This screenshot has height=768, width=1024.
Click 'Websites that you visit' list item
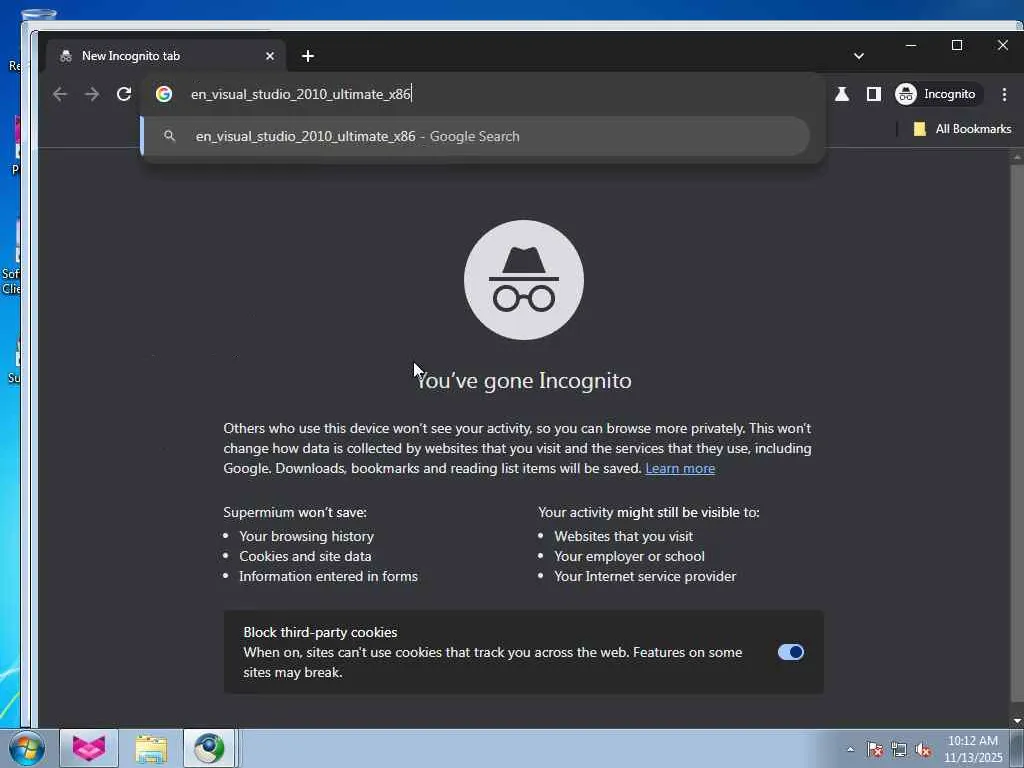pyautogui.click(x=624, y=536)
